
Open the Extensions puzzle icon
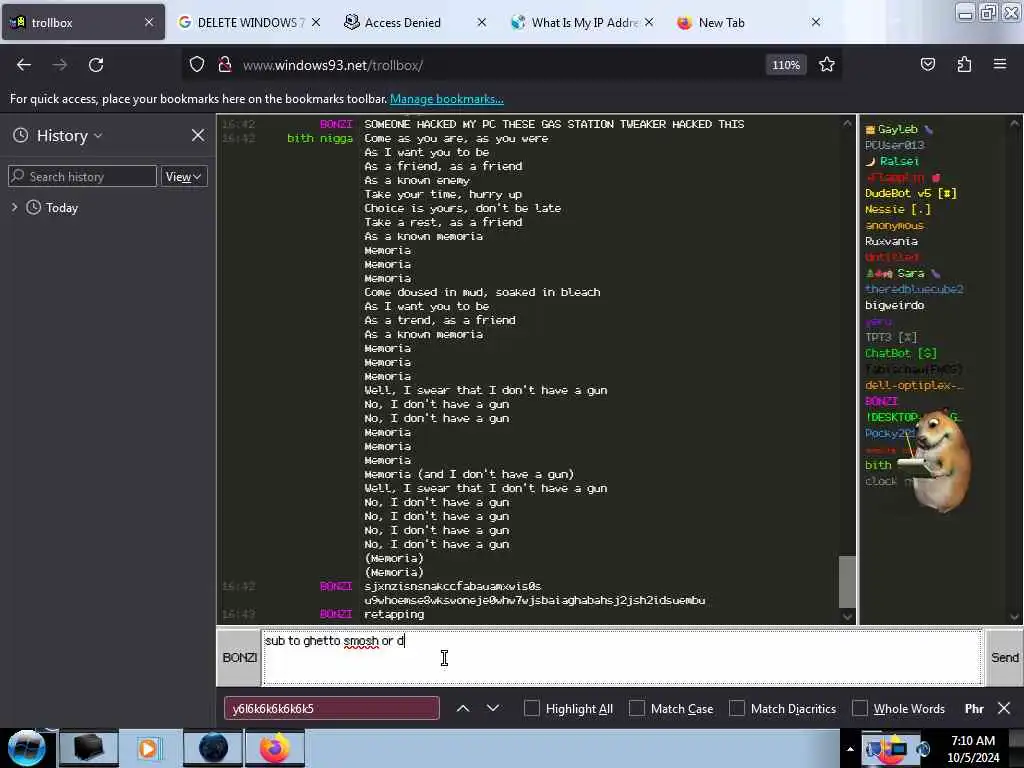coord(964,65)
